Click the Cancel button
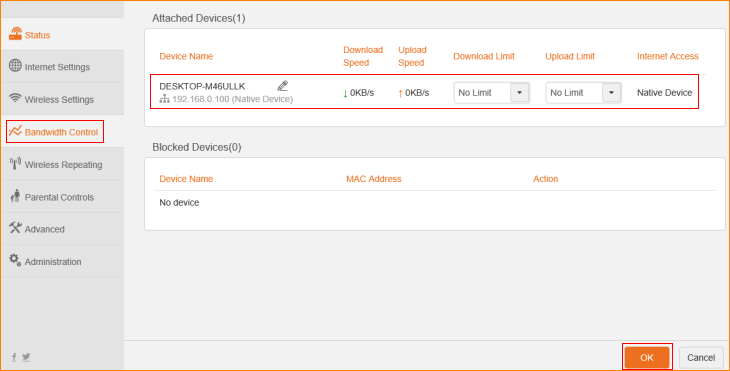 coord(701,358)
